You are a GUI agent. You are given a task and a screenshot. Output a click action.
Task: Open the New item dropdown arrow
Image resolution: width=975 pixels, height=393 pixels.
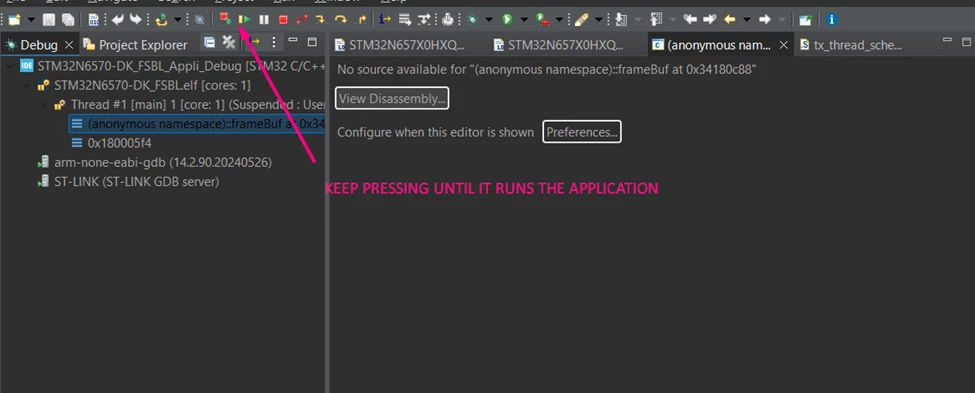pyautogui.click(x=31, y=20)
